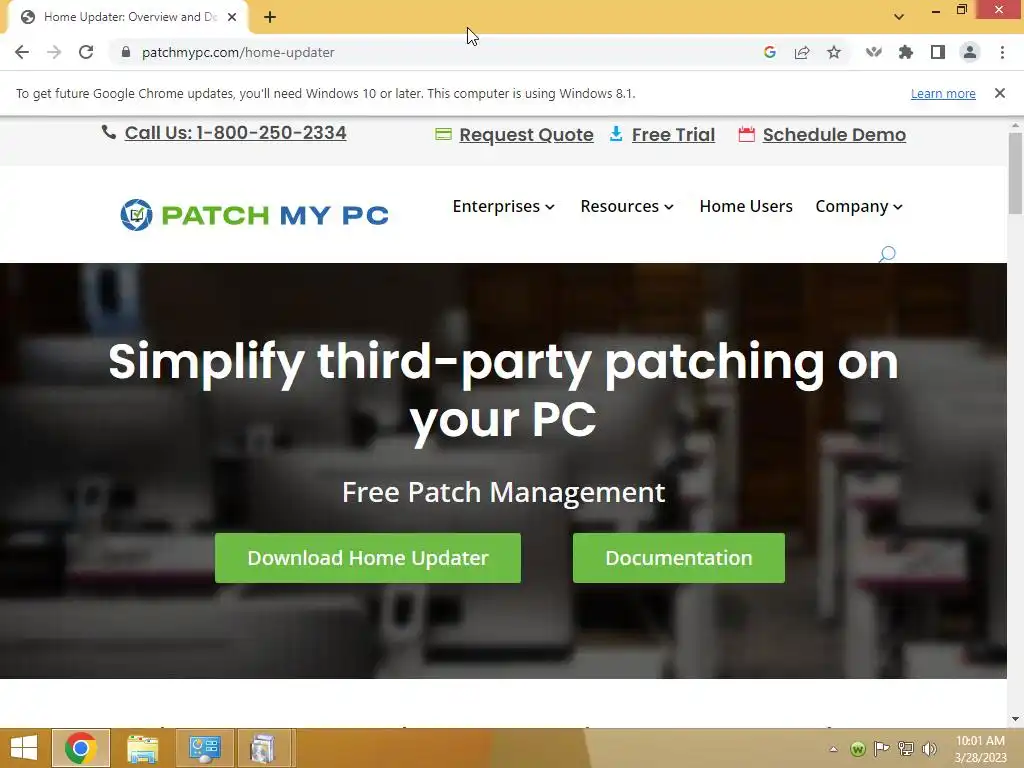
Task: Click the volume speaker tray icon
Action: 929,749
